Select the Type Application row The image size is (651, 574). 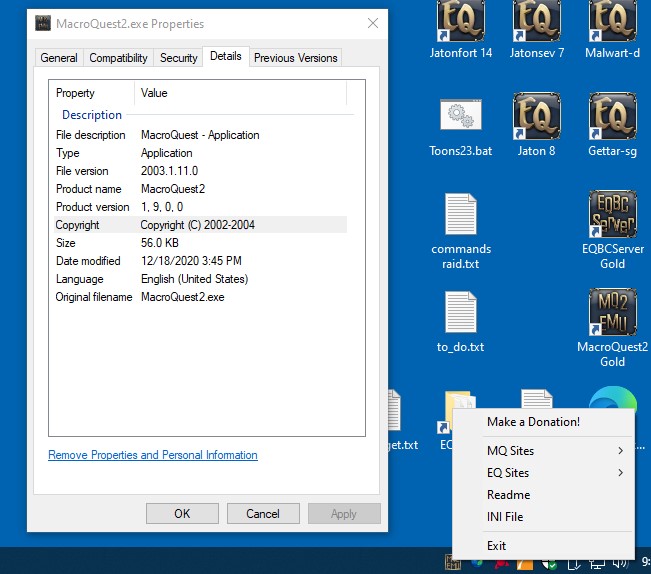(201, 153)
